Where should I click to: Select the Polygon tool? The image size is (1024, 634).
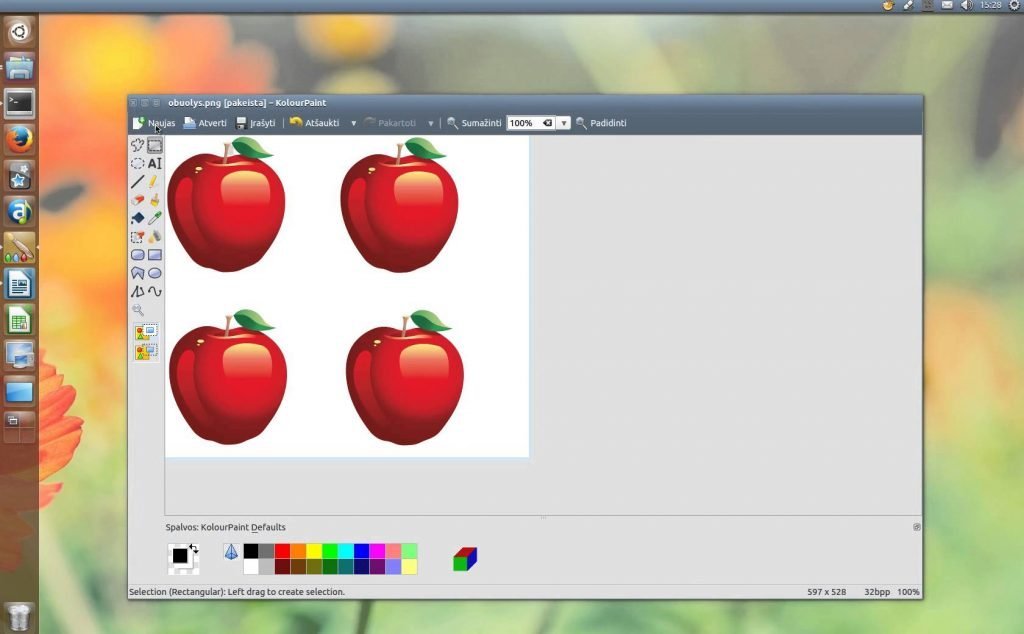click(x=137, y=273)
